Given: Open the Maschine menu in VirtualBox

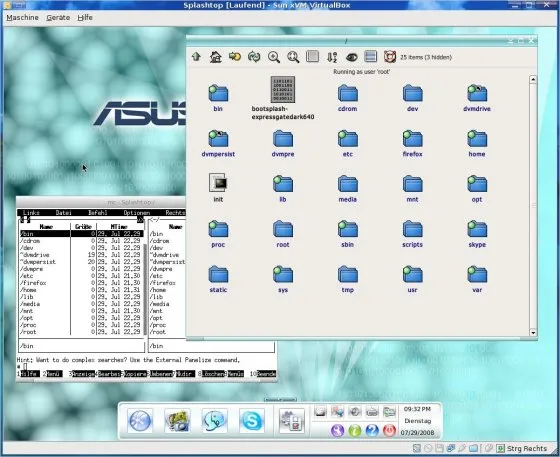Looking at the screenshot, I should [22, 17].
